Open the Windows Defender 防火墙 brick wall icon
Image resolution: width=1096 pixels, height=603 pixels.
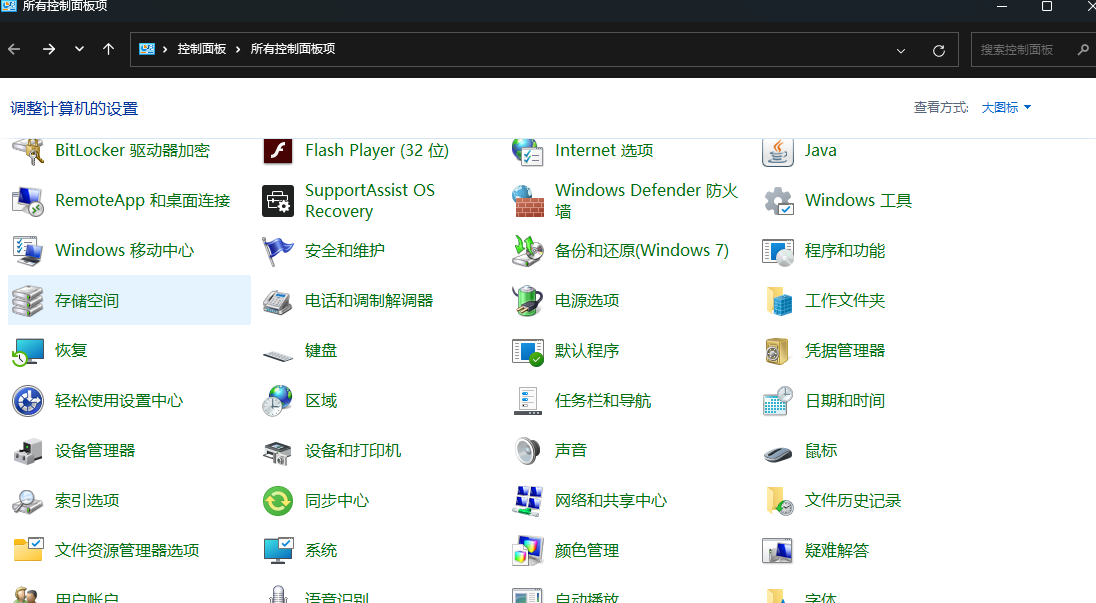point(528,201)
